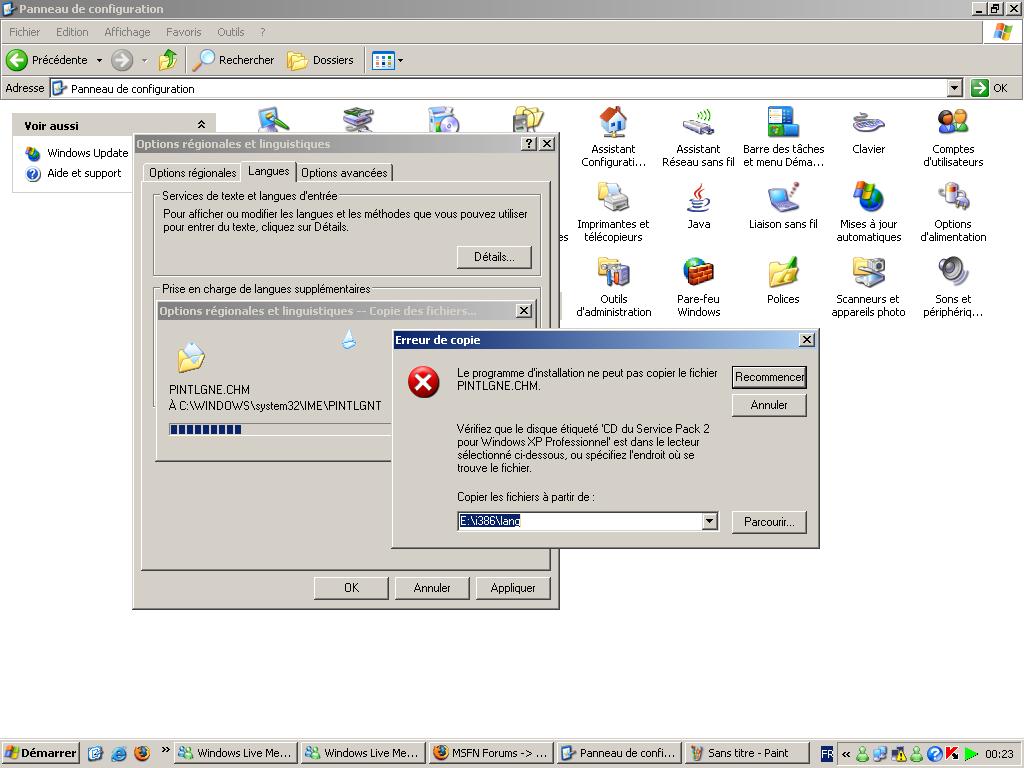Switch to the Options avancées tab
The image size is (1024, 768).
click(344, 172)
